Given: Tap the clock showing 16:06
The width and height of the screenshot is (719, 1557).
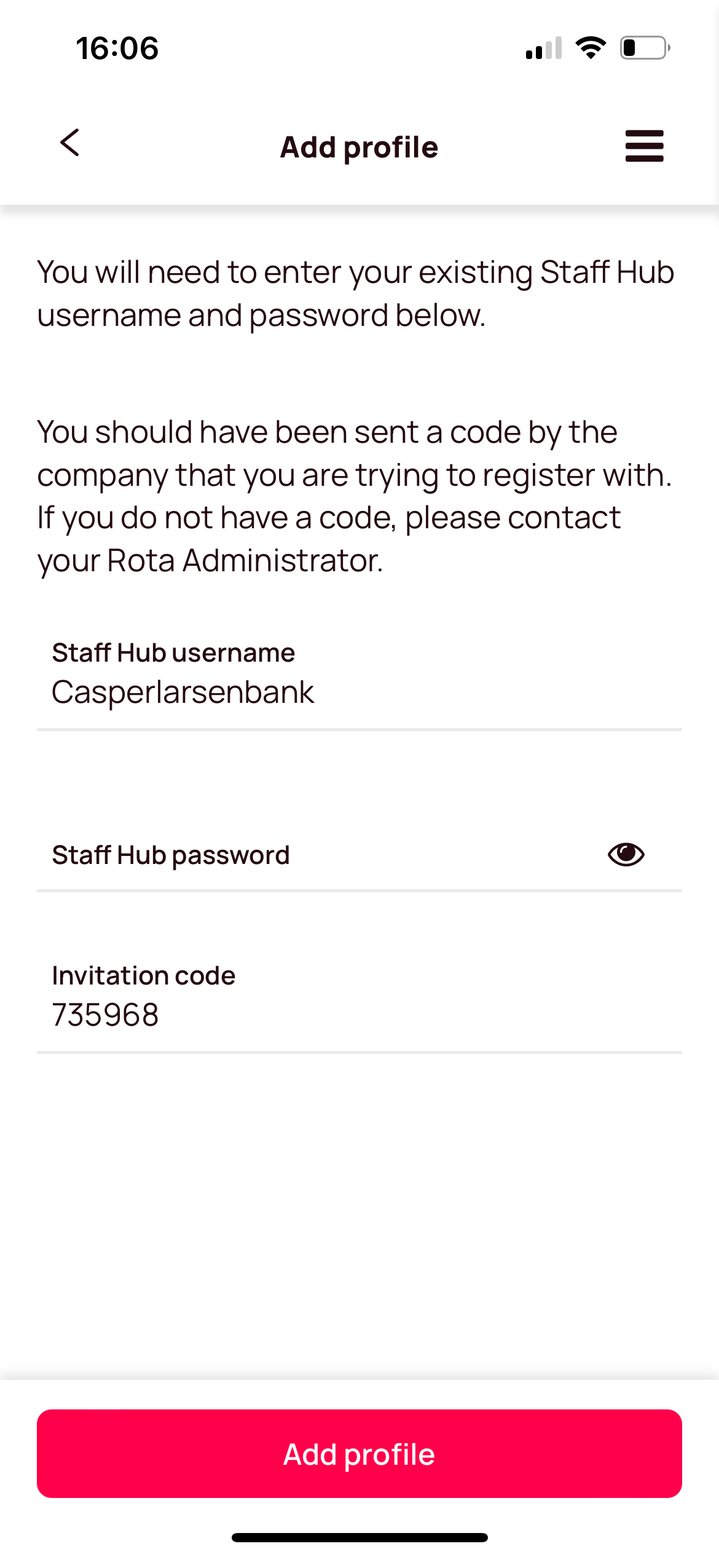Looking at the screenshot, I should (x=117, y=47).
